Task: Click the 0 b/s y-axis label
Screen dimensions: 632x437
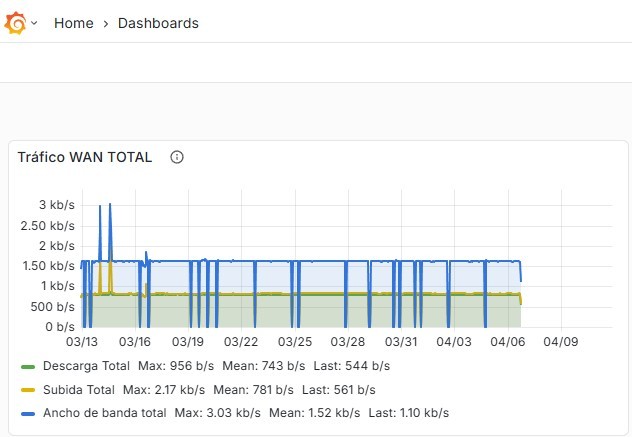Action: click(60, 327)
